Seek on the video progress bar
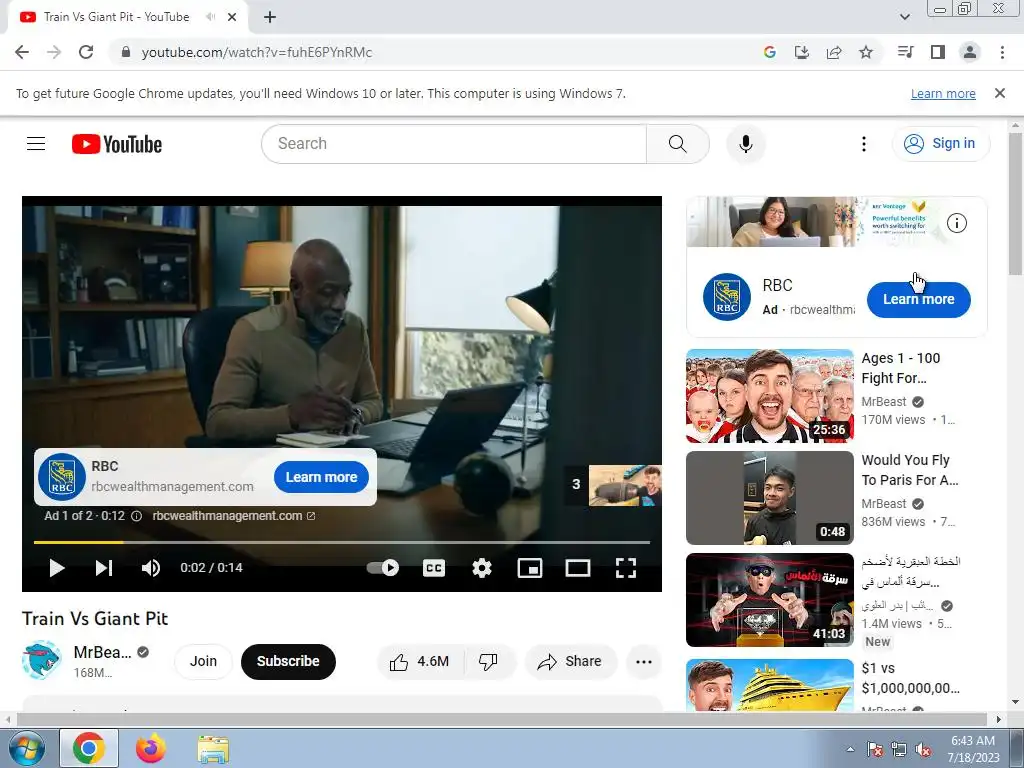The height and width of the screenshot is (768, 1024). click(342, 542)
